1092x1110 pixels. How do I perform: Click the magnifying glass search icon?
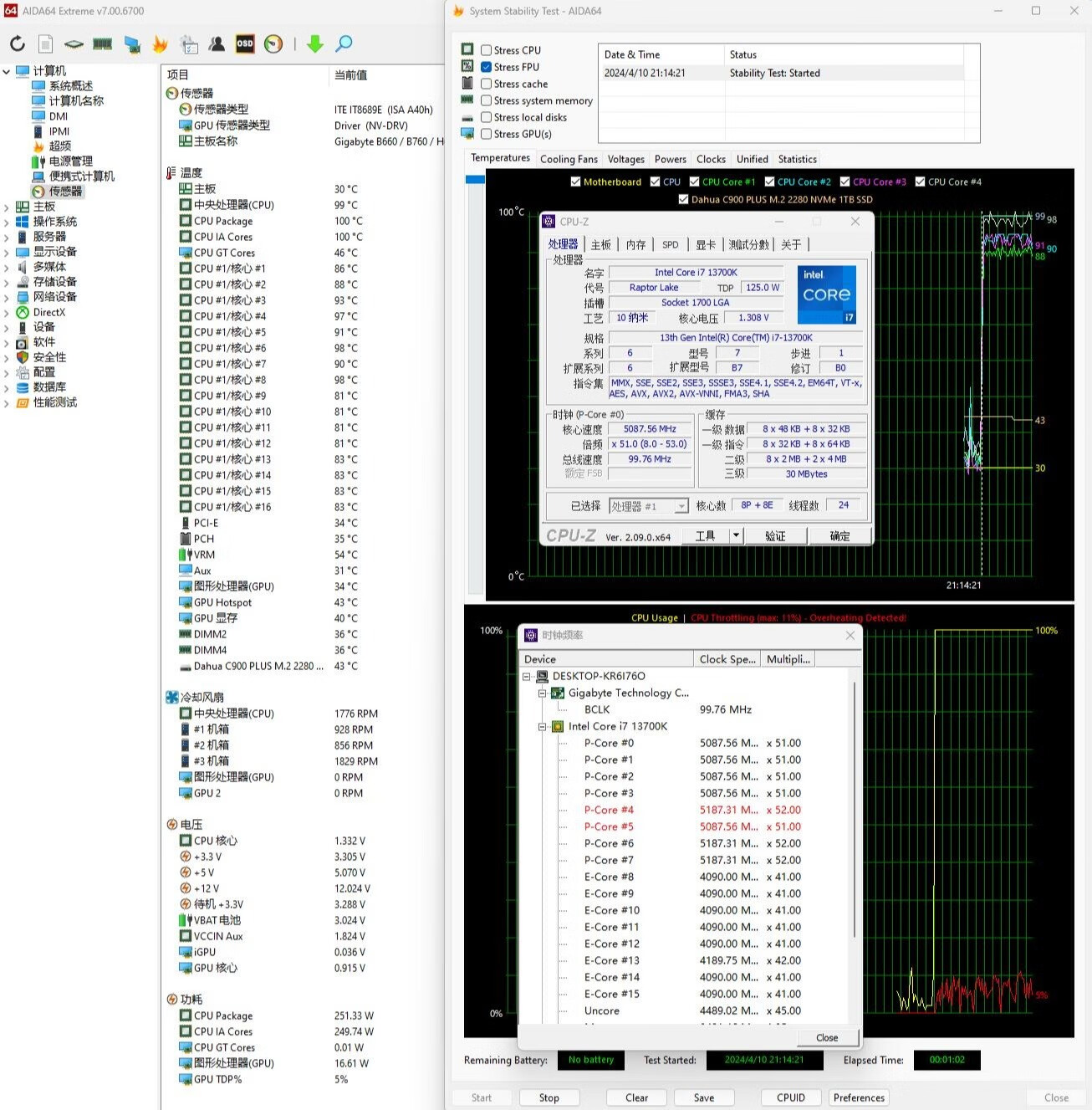(x=344, y=44)
